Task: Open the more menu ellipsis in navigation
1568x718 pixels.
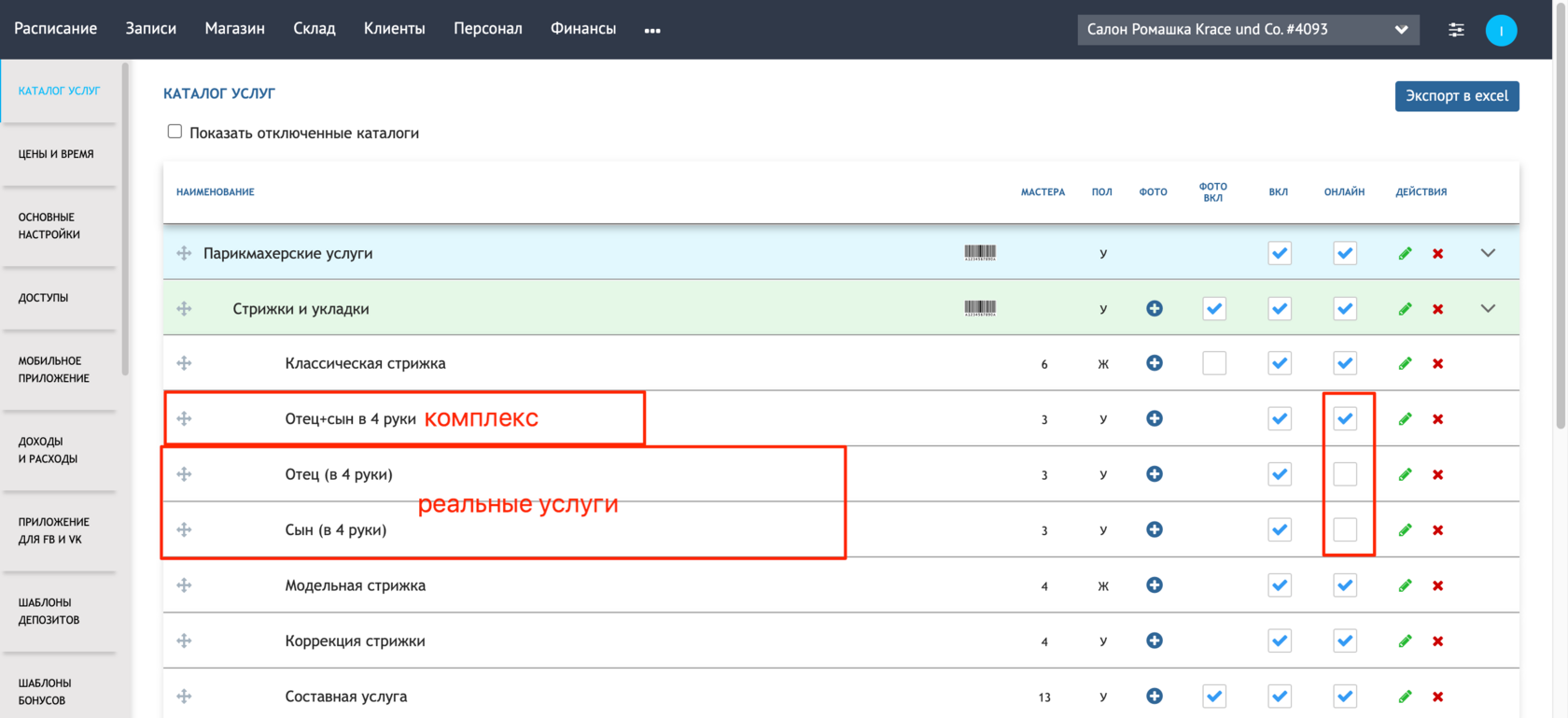Action: pos(652,31)
